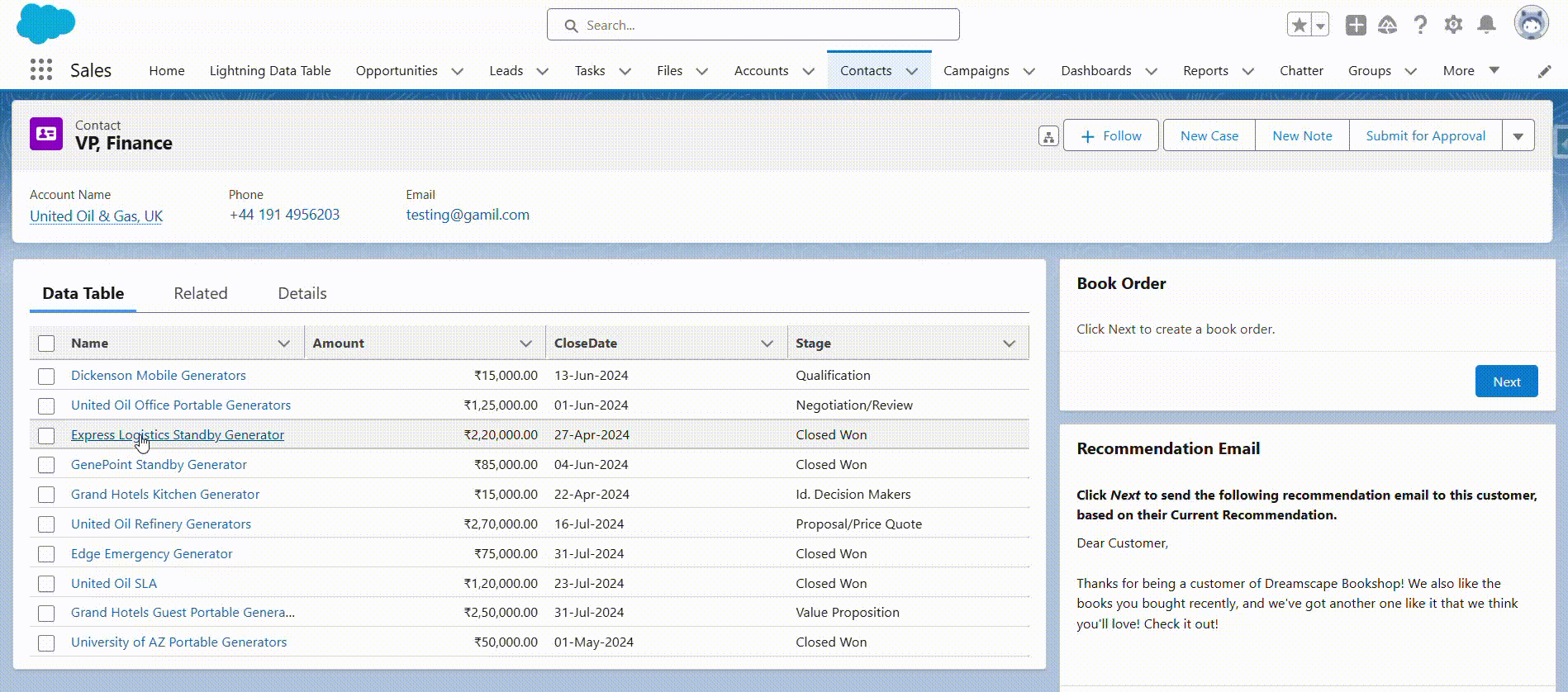Click Next in Book Order panel
Screen dimensions: 1568x692
[x=1506, y=382]
